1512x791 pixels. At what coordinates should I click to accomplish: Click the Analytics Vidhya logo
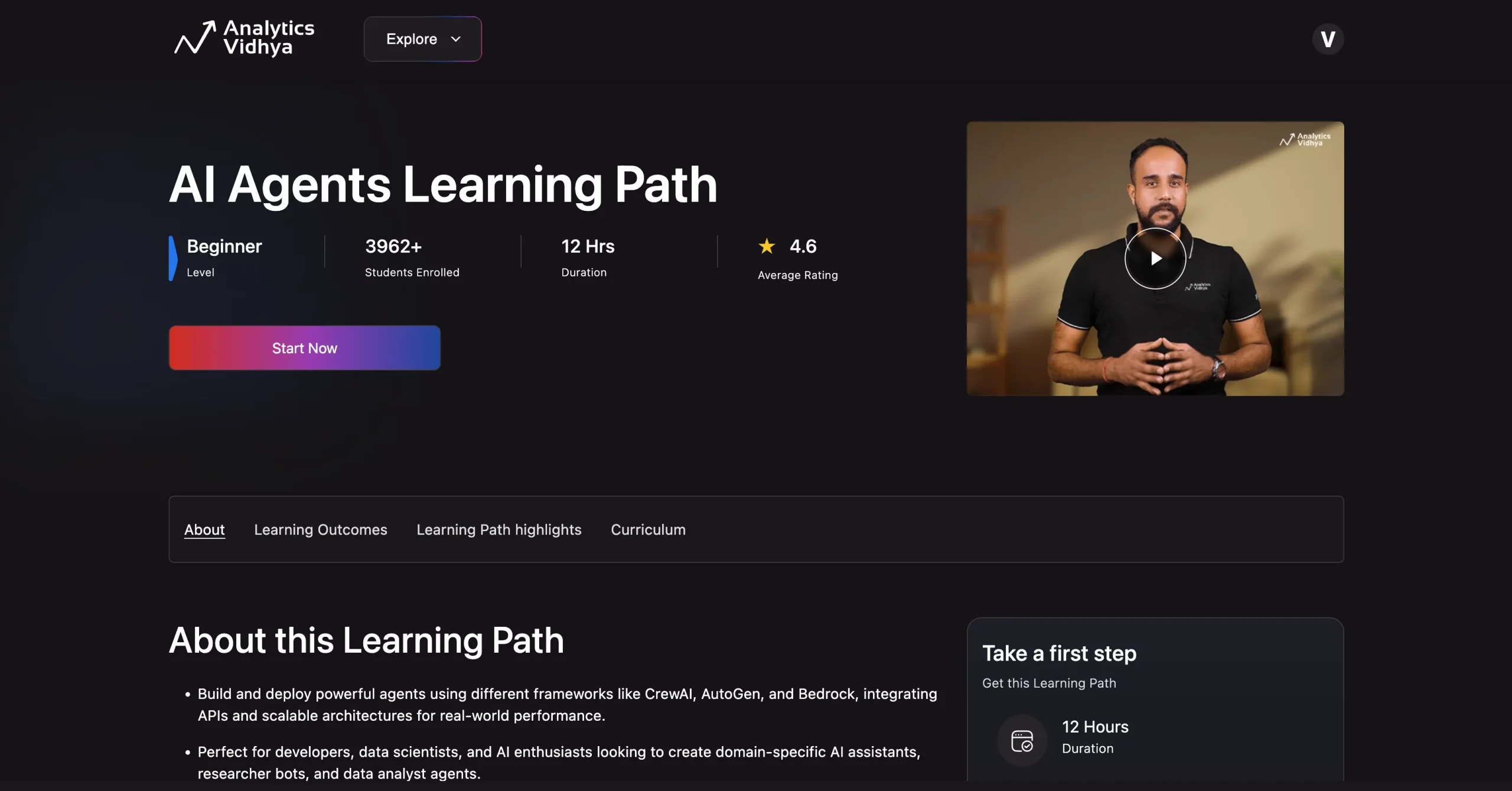pyautogui.click(x=244, y=38)
